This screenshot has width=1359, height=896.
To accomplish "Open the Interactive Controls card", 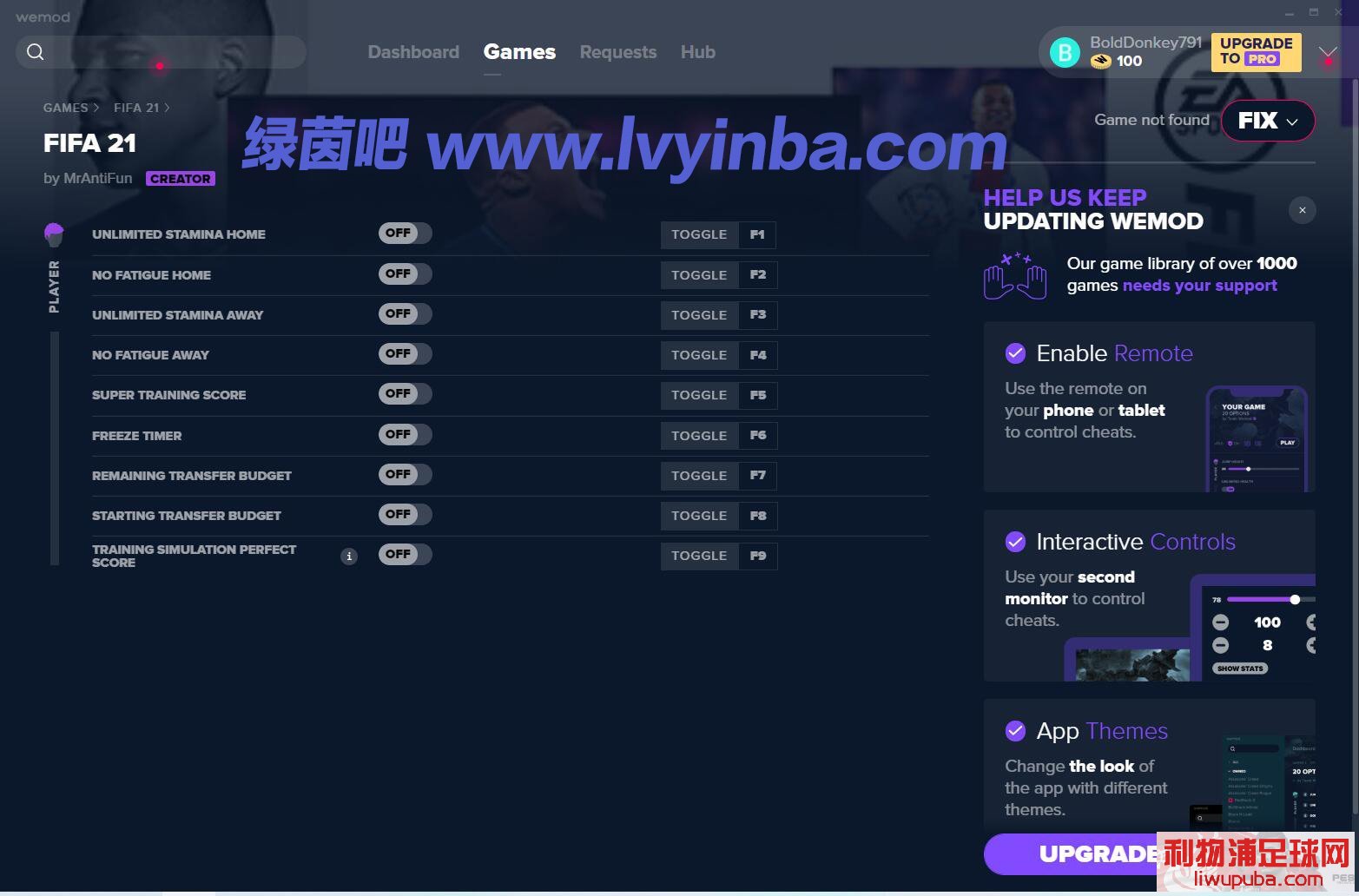I will point(1149,596).
